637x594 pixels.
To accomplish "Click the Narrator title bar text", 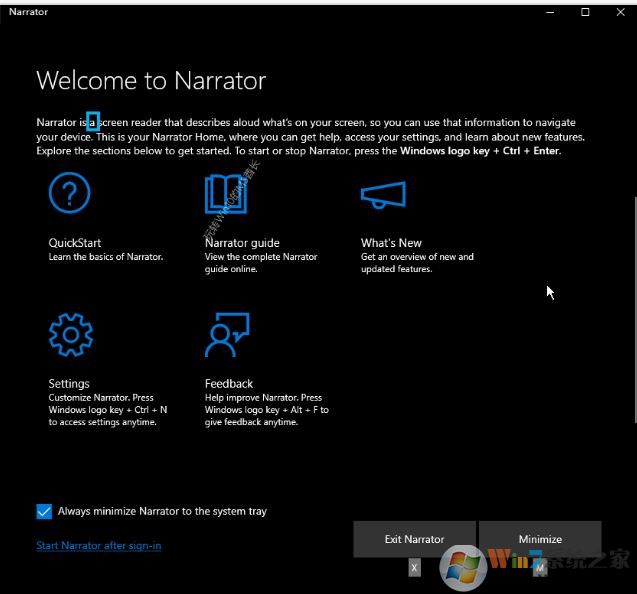I will tap(28, 12).
